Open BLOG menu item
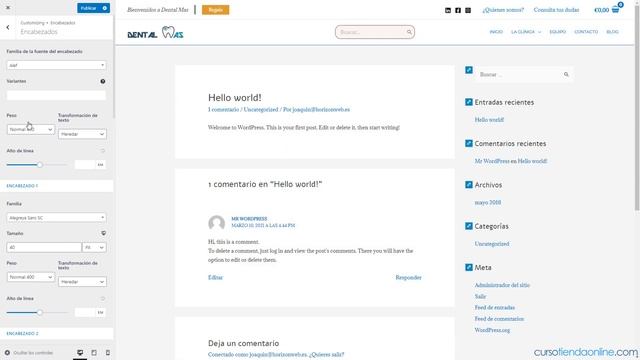Viewport: 640px width, 360px height. click(612, 32)
